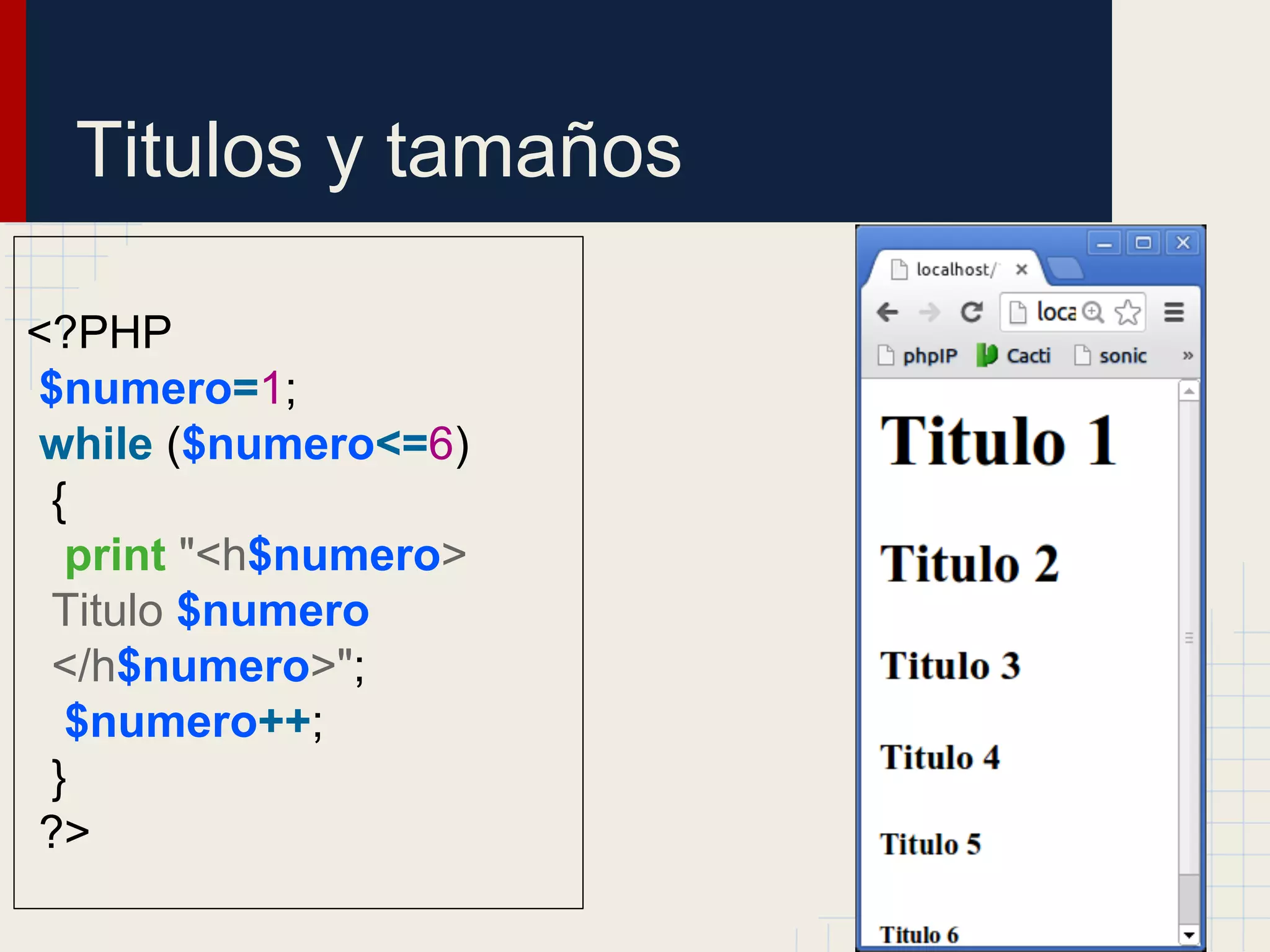Image resolution: width=1270 pixels, height=952 pixels.
Task: Click the '$numero++;' code line
Action: [x=193, y=722]
